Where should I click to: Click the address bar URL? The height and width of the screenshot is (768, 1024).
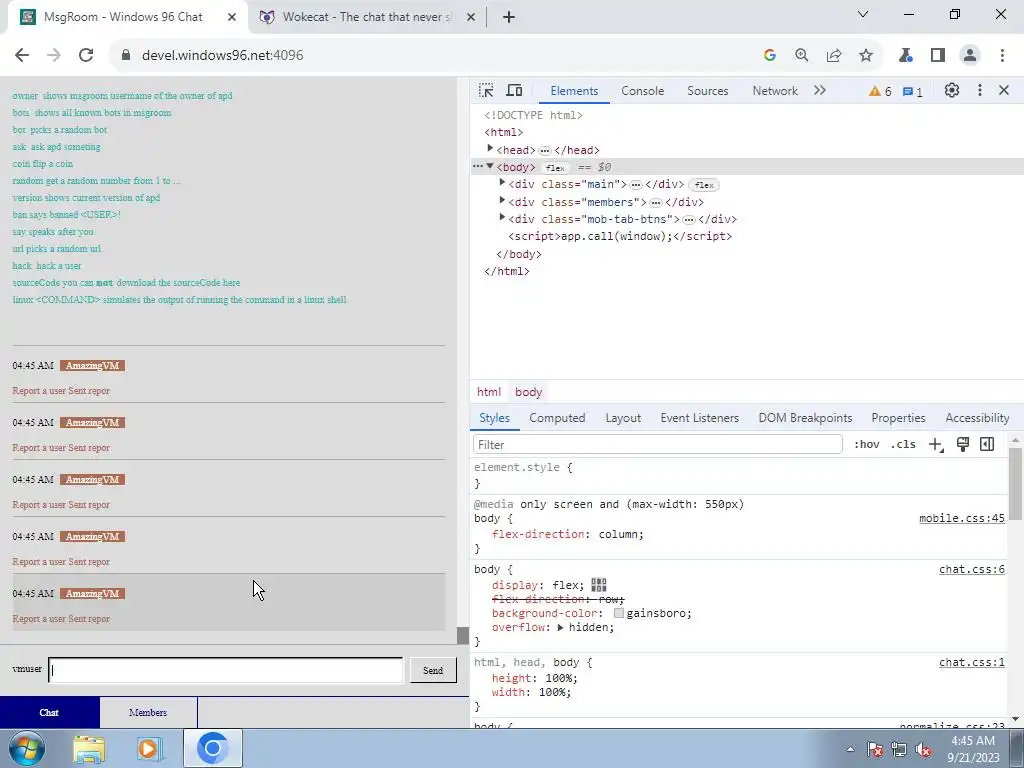click(222, 56)
